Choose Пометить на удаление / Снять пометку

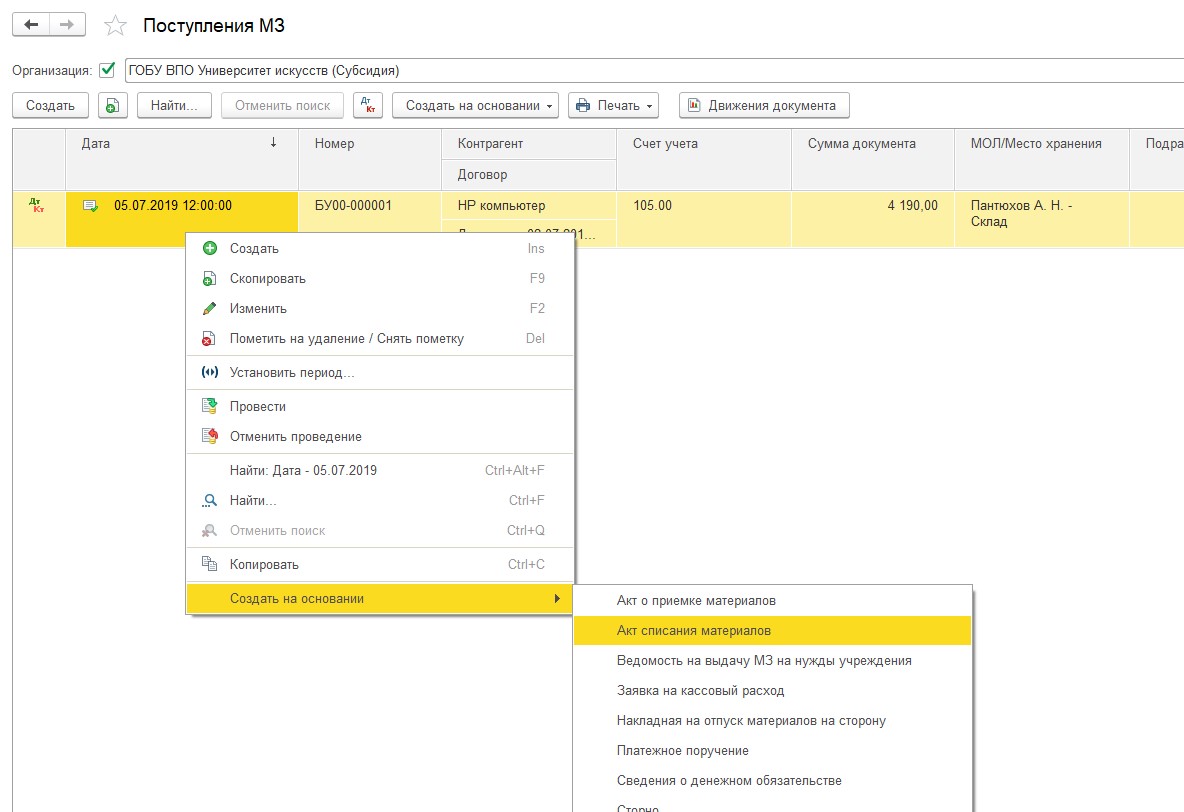[x=346, y=339]
